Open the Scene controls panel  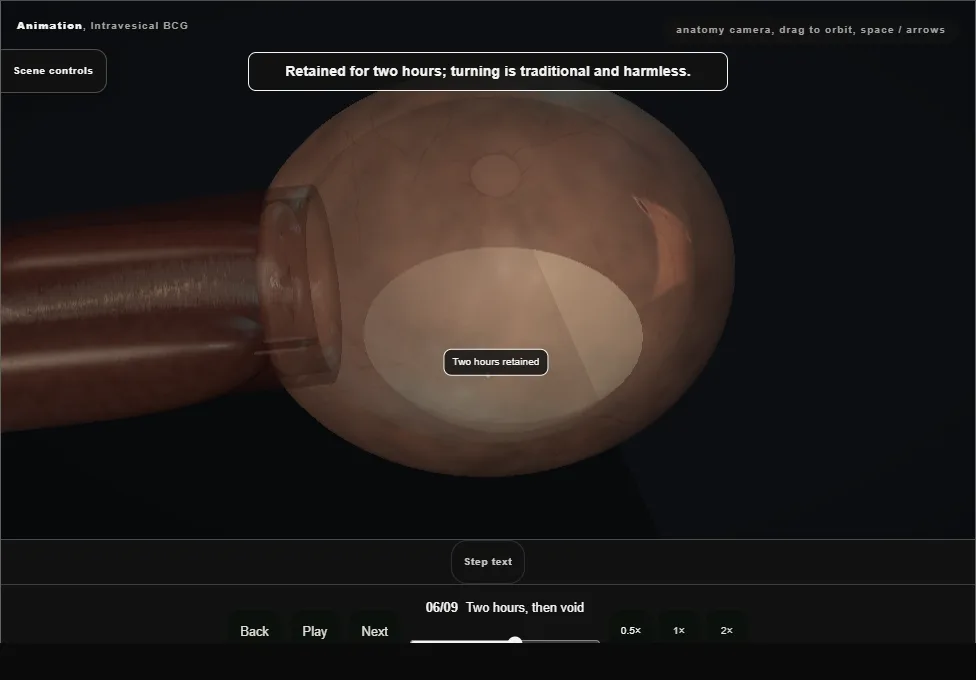[x=54, y=71]
